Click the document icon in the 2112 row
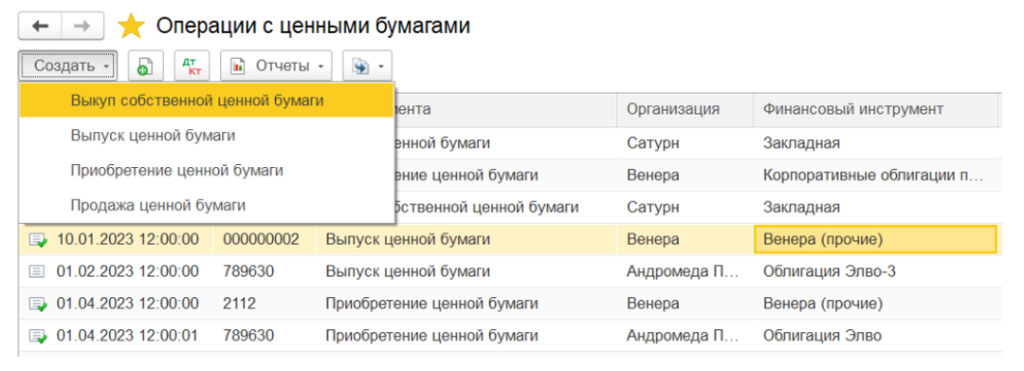Image resolution: width=1024 pixels, height=371 pixels. (38, 304)
